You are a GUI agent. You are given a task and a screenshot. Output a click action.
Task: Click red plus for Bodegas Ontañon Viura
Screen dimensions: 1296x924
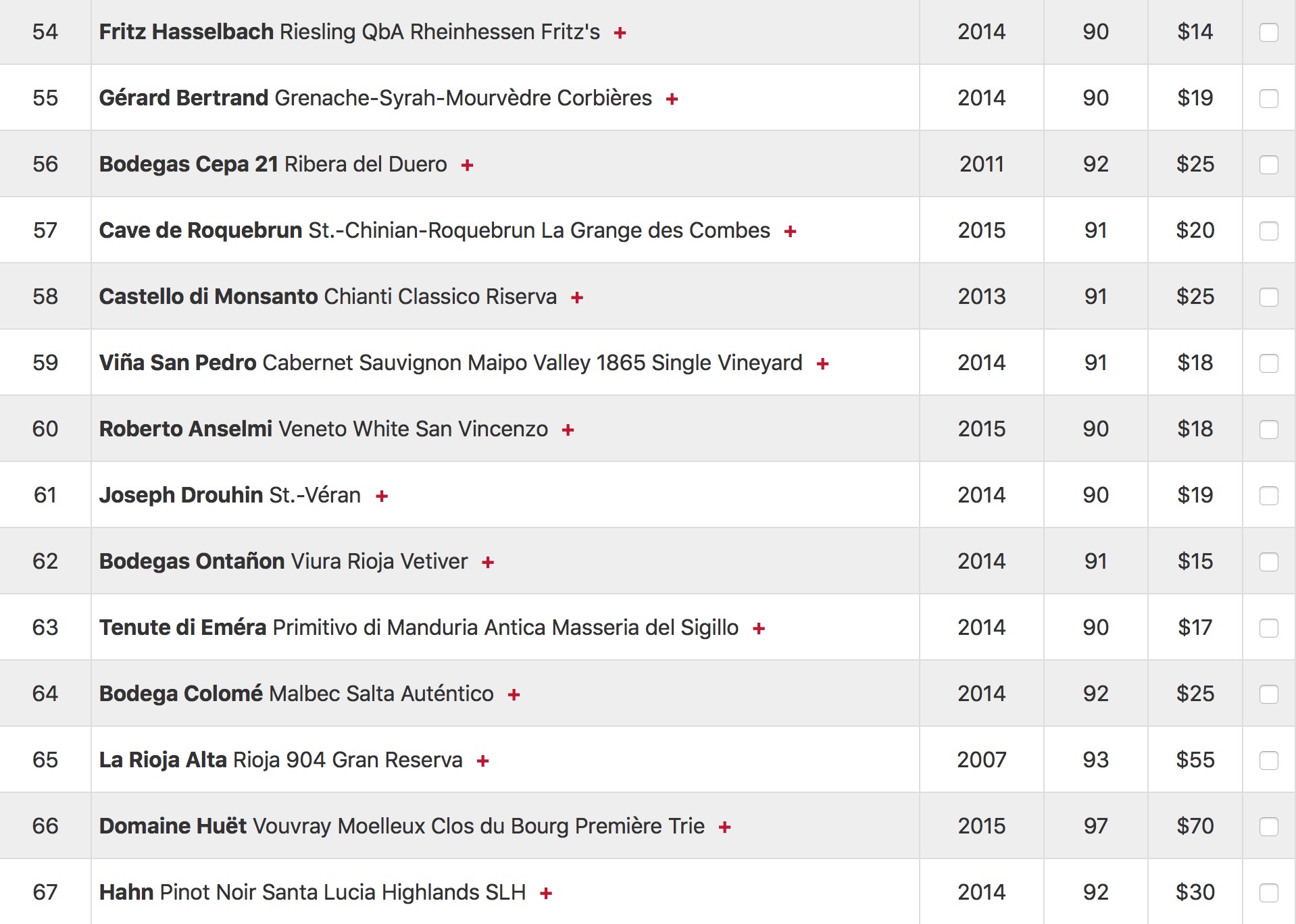click(x=488, y=562)
